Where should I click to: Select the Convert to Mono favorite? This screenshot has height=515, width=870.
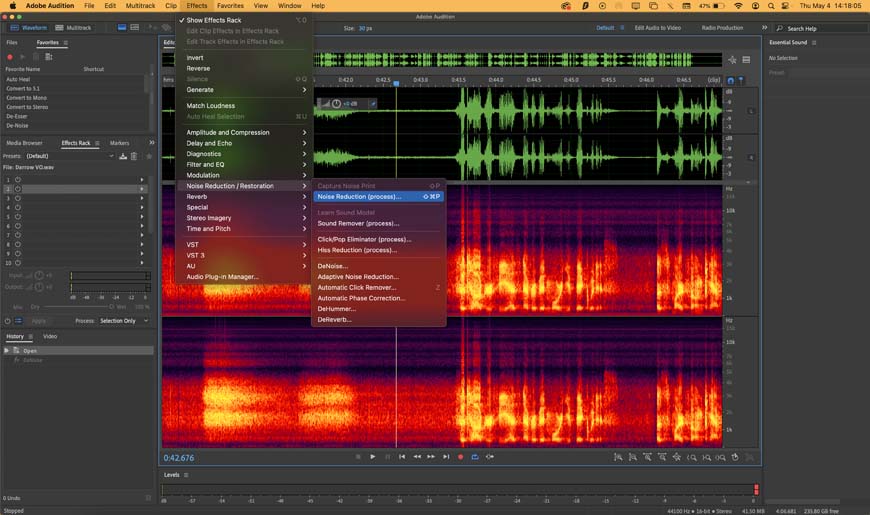click(x=28, y=98)
